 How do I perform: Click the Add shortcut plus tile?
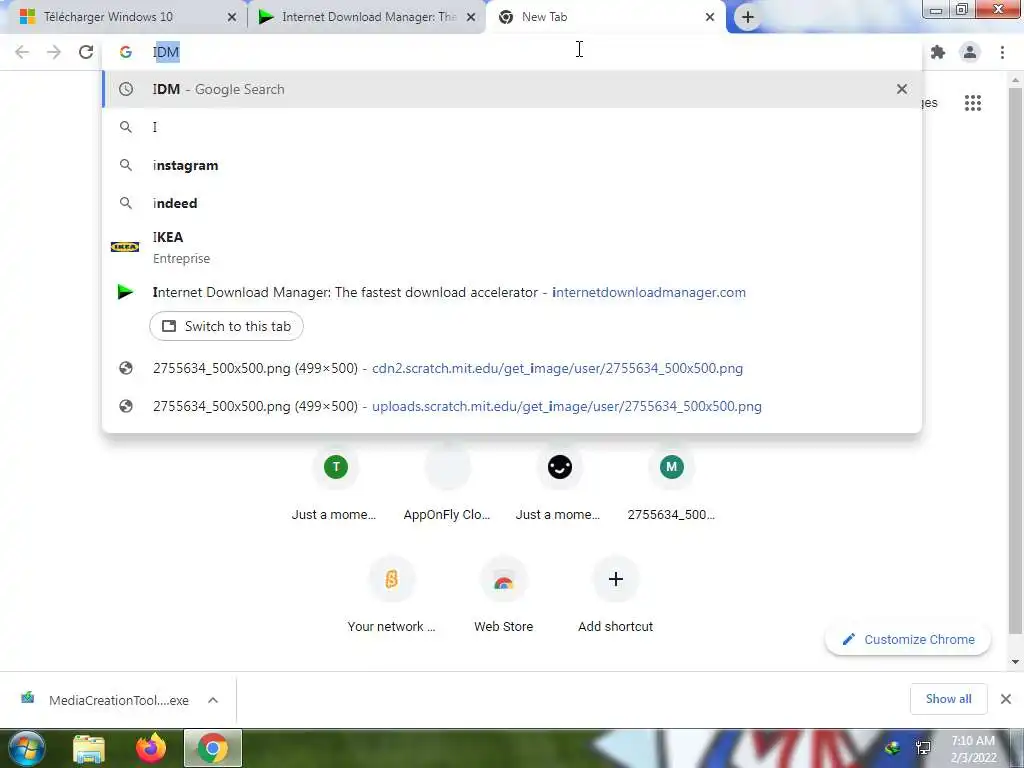(x=615, y=594)
